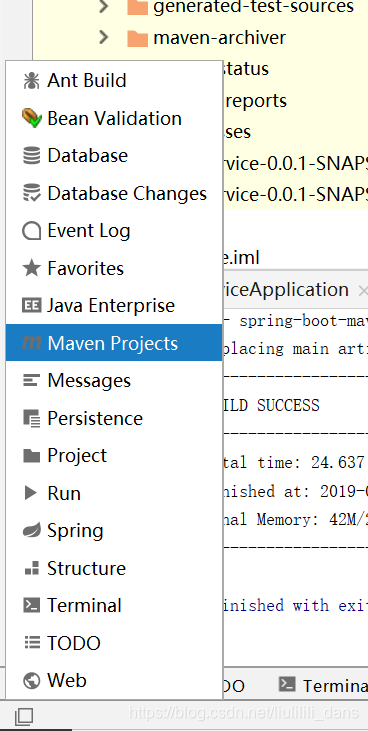Close the run tab ending in Application

coord(362,291)
